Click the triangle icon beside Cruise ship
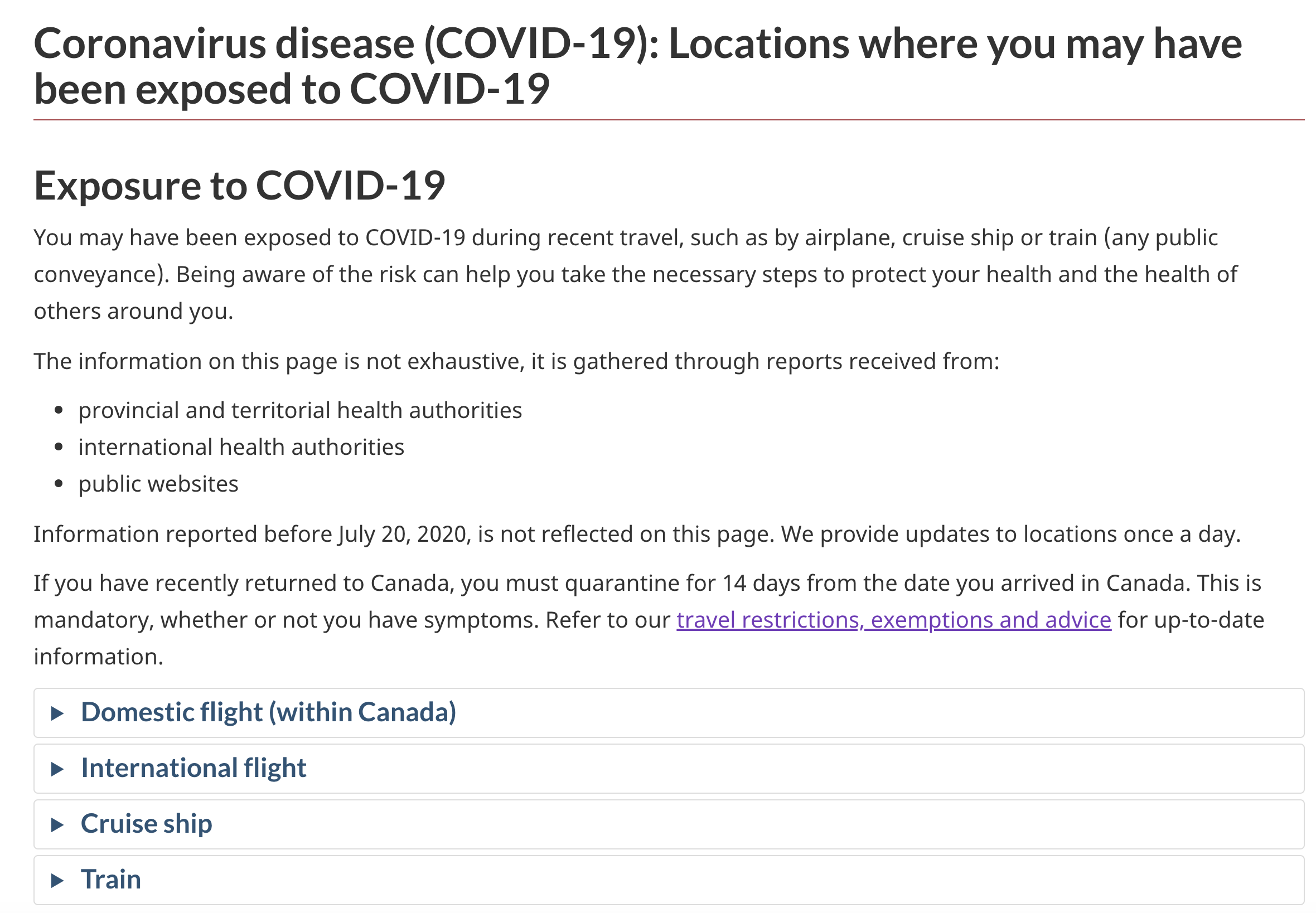 point(57,824)
